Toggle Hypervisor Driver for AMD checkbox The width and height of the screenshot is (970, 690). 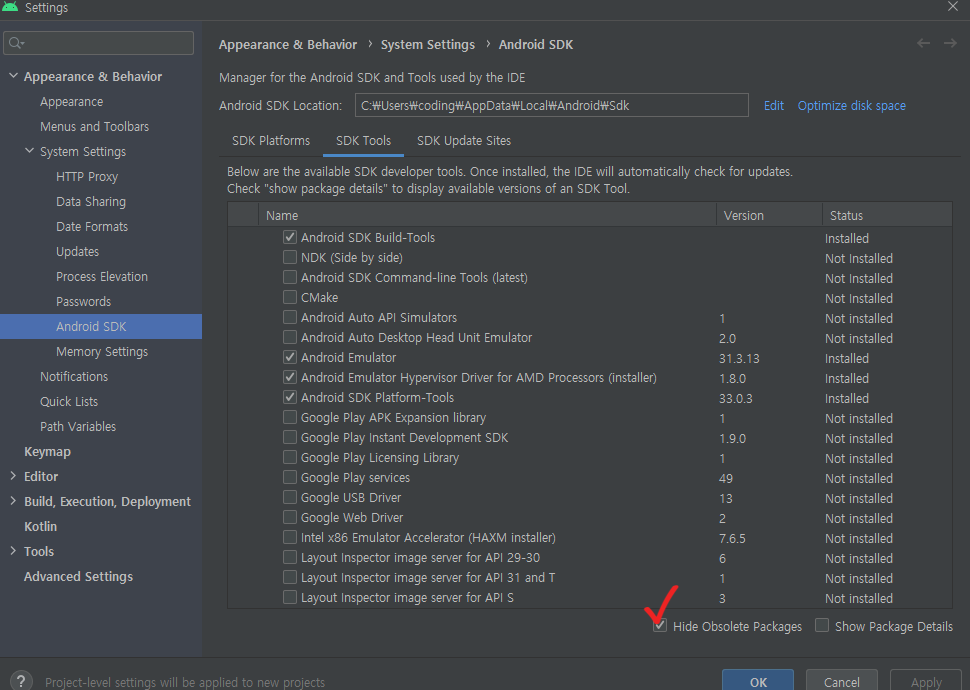point(290,377)
